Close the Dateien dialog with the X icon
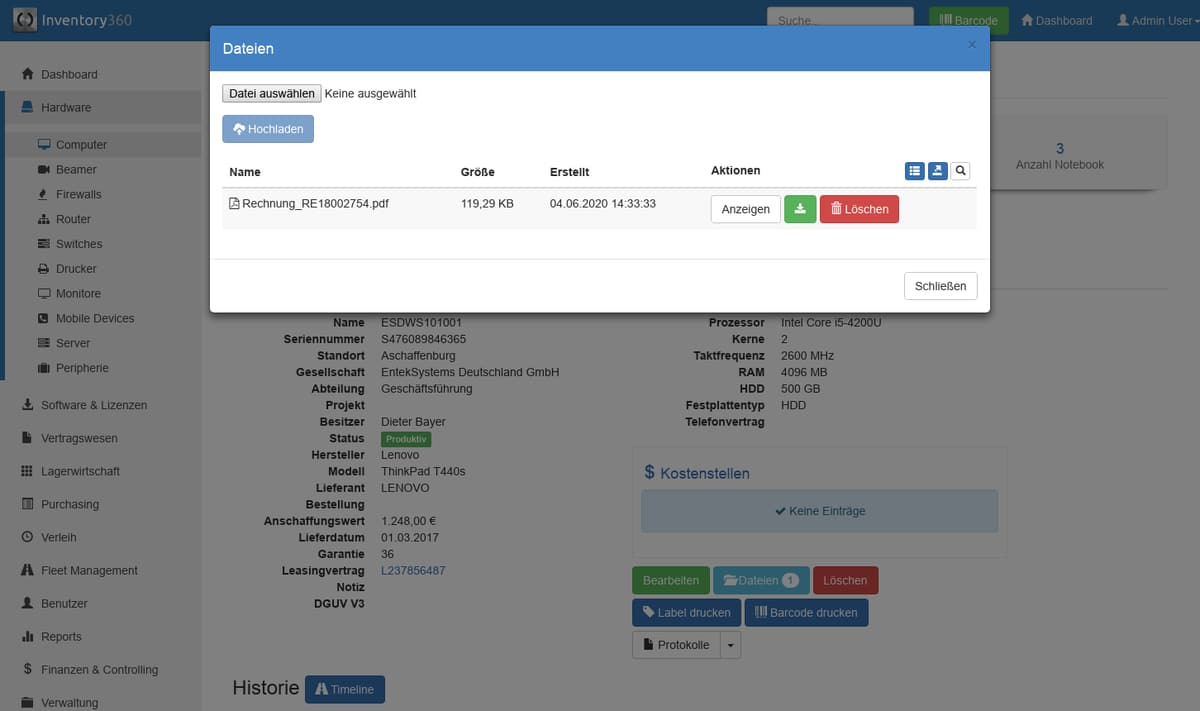 (971, 45)
